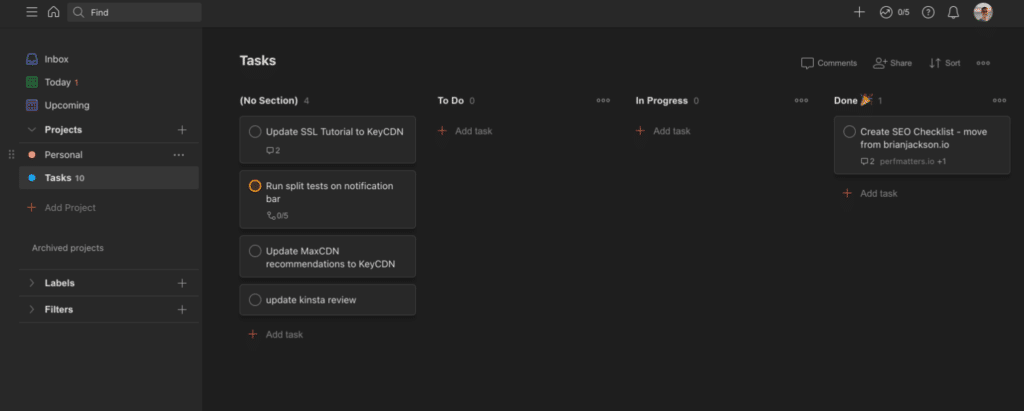Add task in In Progress column

(x=664, y=131)
